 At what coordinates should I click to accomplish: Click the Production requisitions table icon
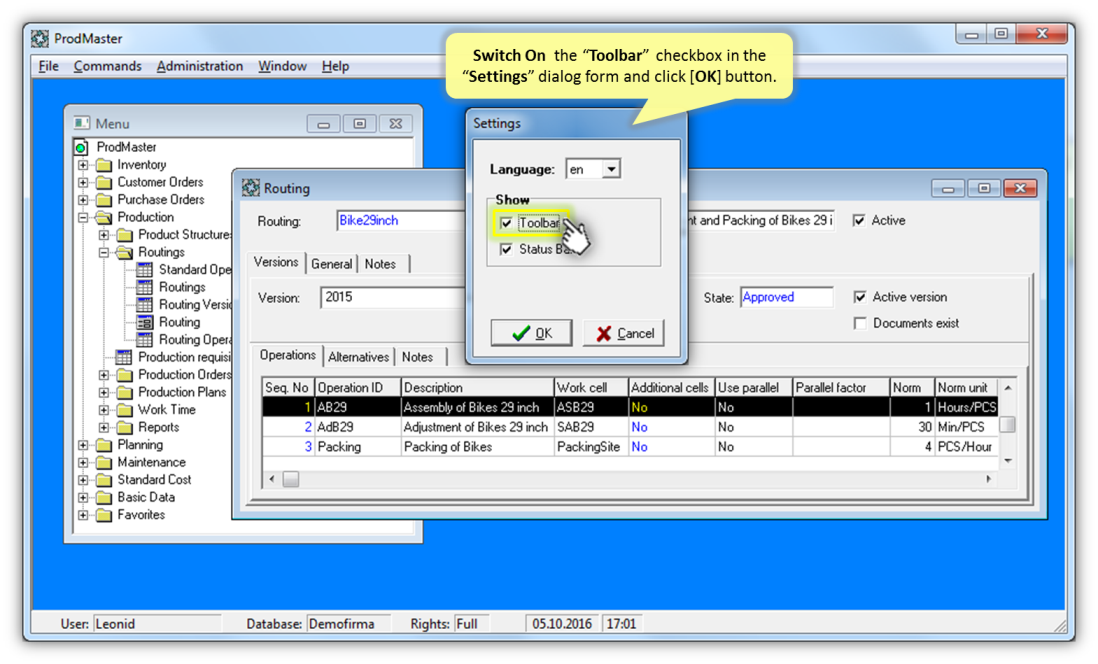(124, 357)
